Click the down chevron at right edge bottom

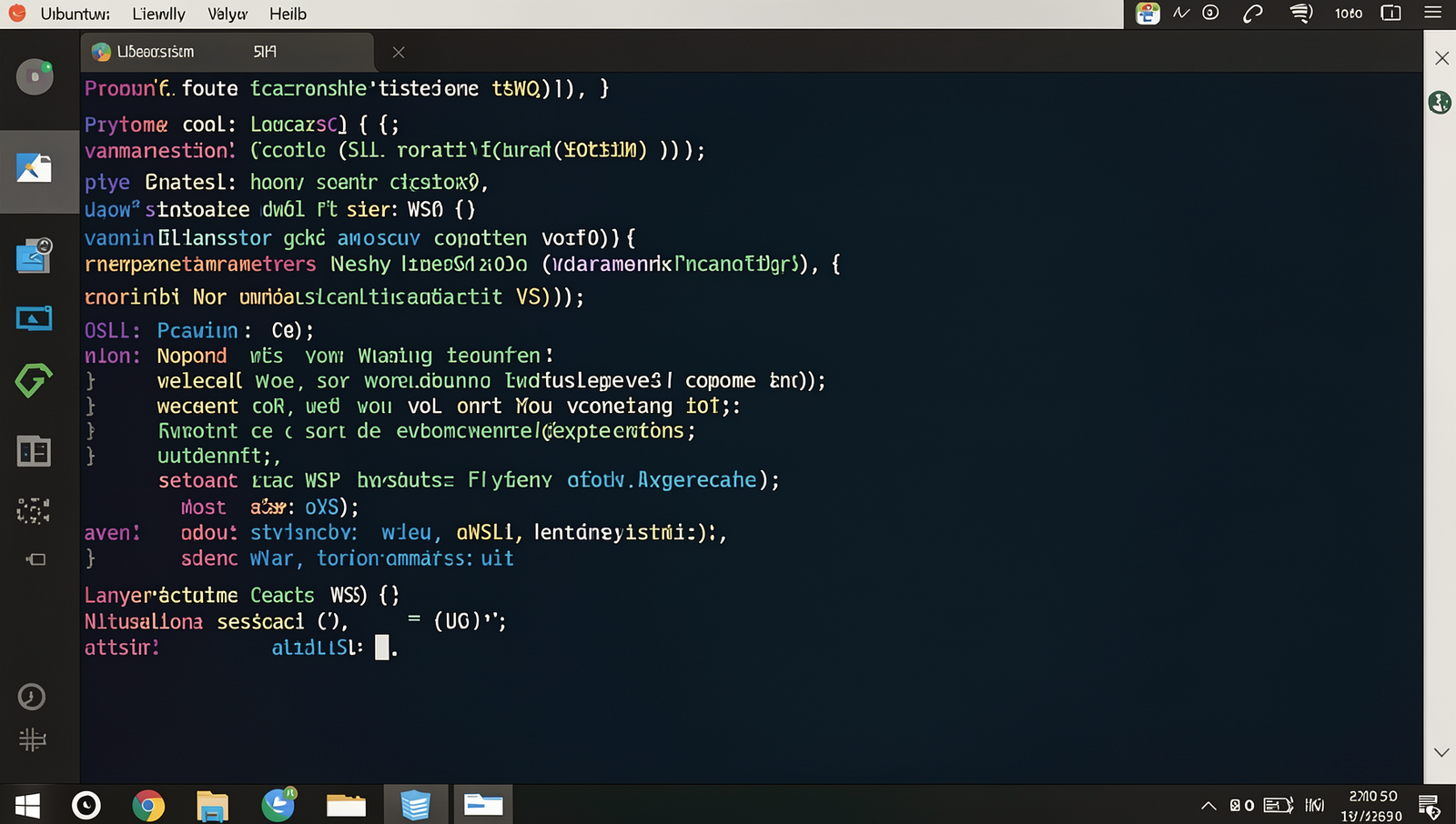pos(1441,752)
